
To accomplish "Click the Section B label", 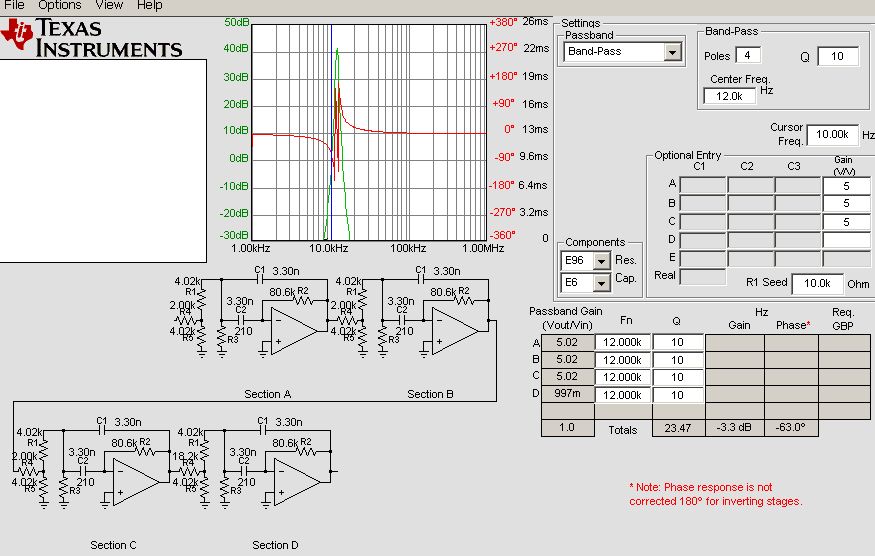I will (x=430, y=394).
